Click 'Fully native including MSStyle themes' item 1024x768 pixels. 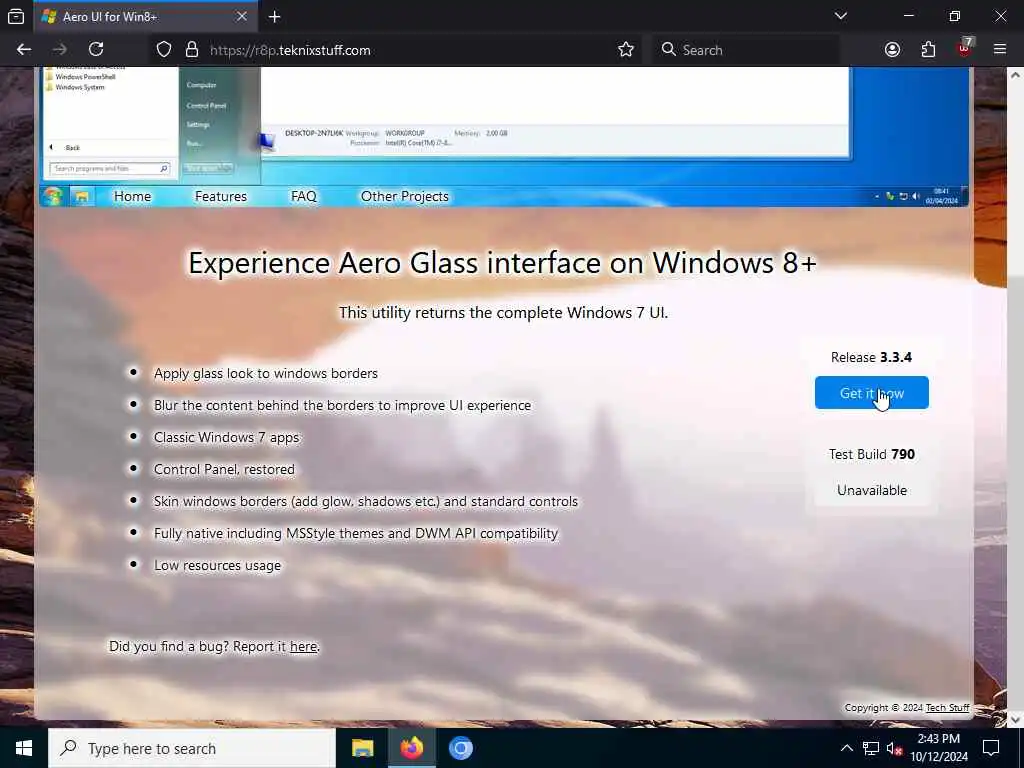coord(356,534)
